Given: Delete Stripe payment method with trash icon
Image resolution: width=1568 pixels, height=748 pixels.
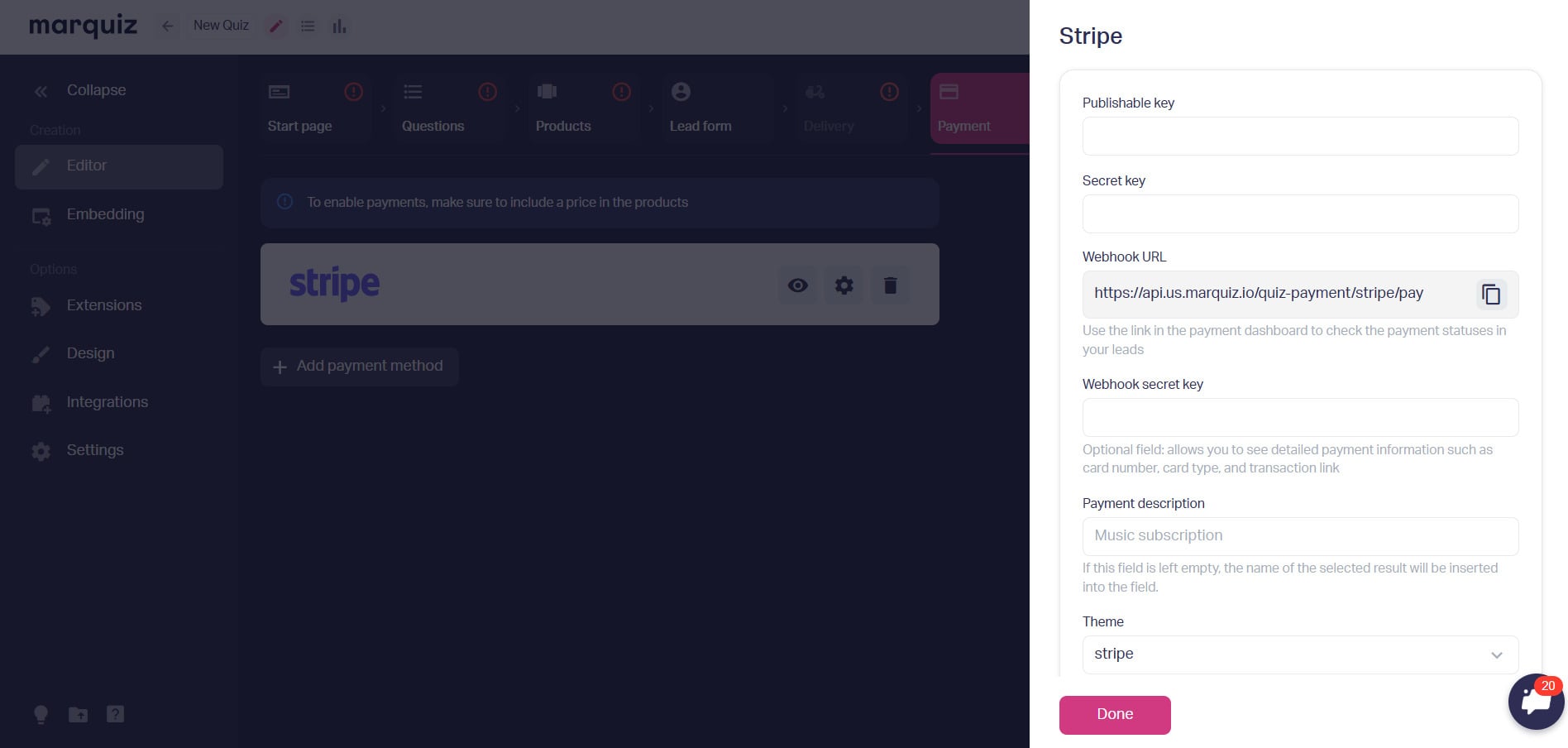Looking at the screenshot, I should pos(891,285).
